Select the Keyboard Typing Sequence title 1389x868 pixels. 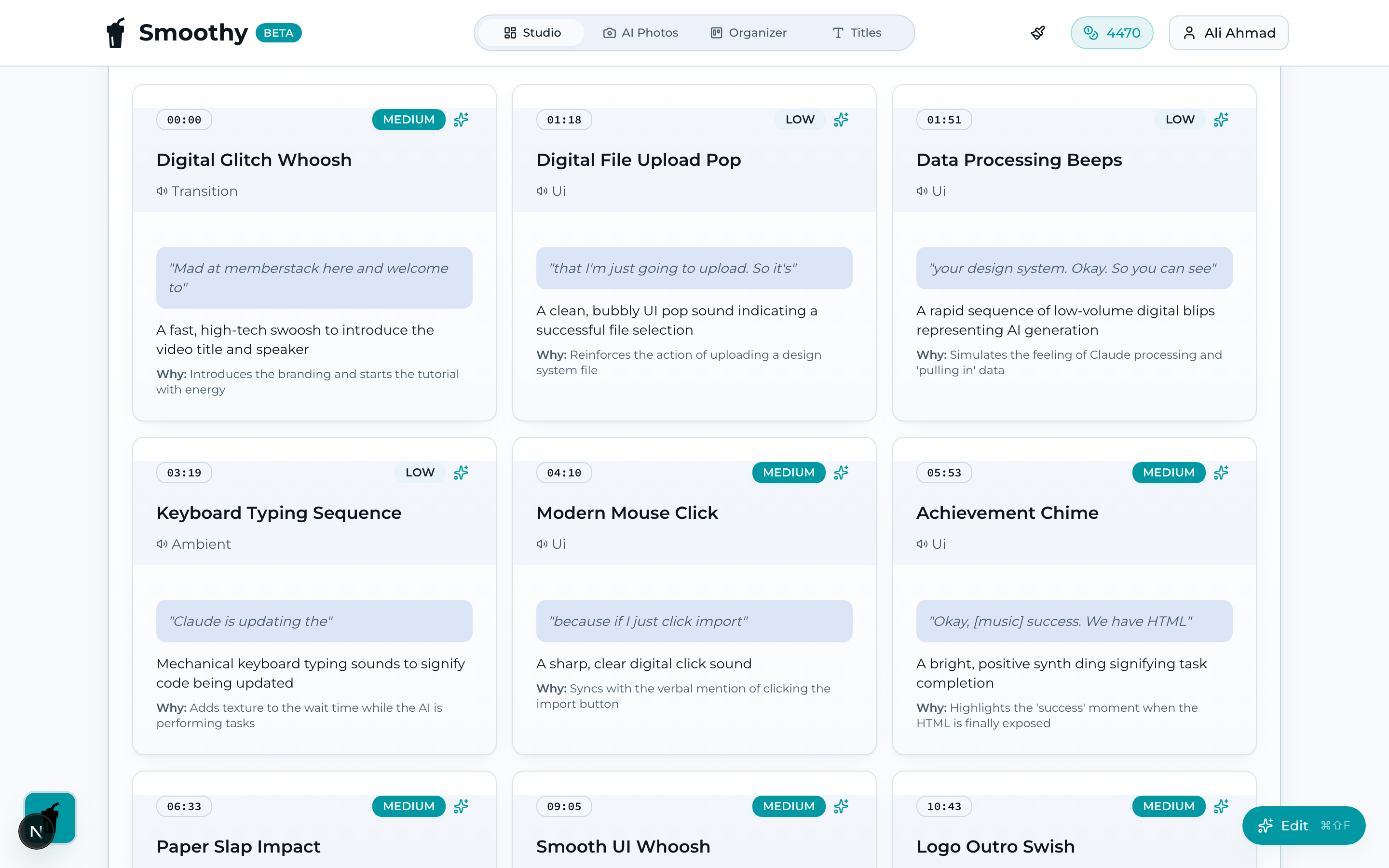279,513
